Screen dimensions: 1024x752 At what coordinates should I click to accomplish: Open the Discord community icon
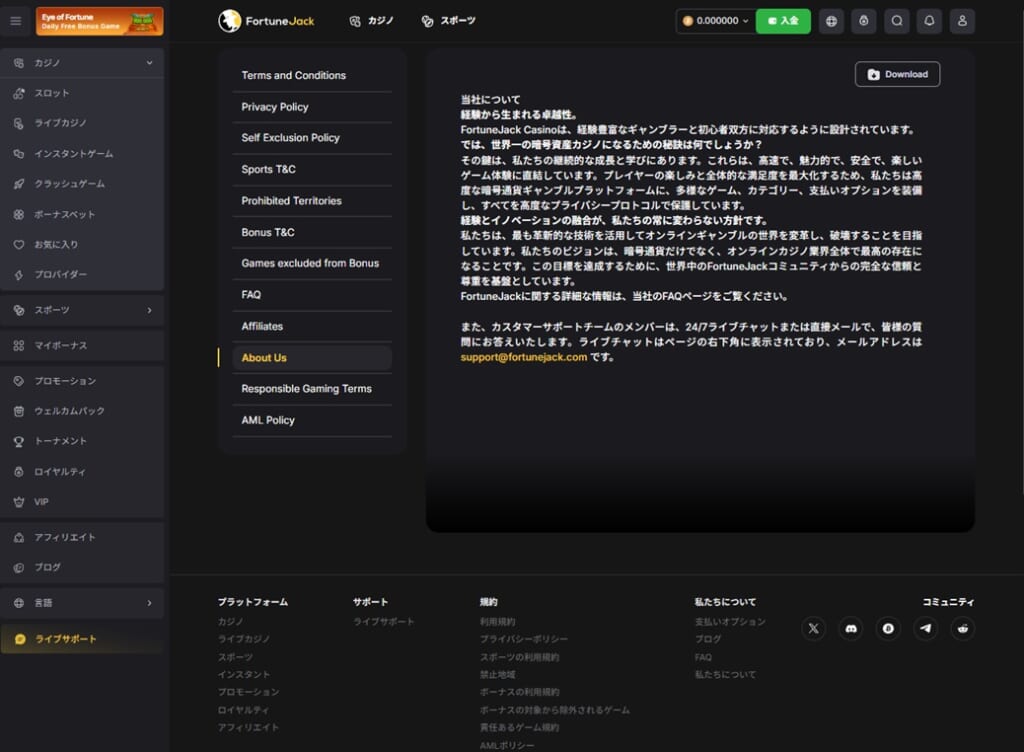point(851,629)
